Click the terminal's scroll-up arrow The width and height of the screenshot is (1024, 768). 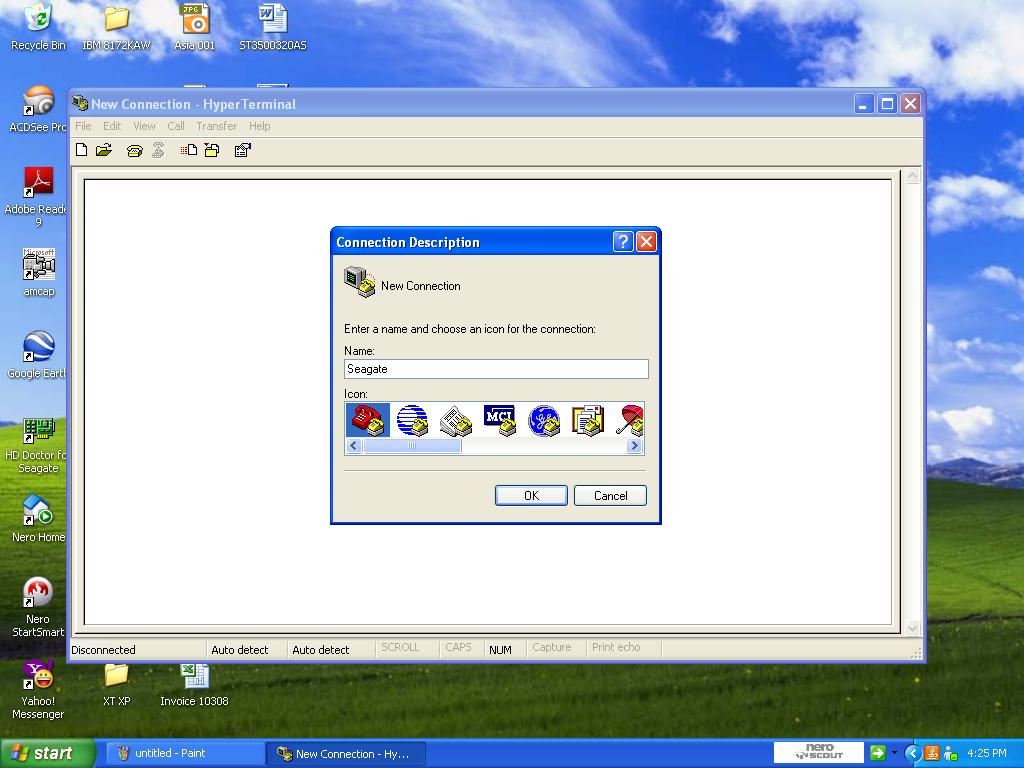912,176
